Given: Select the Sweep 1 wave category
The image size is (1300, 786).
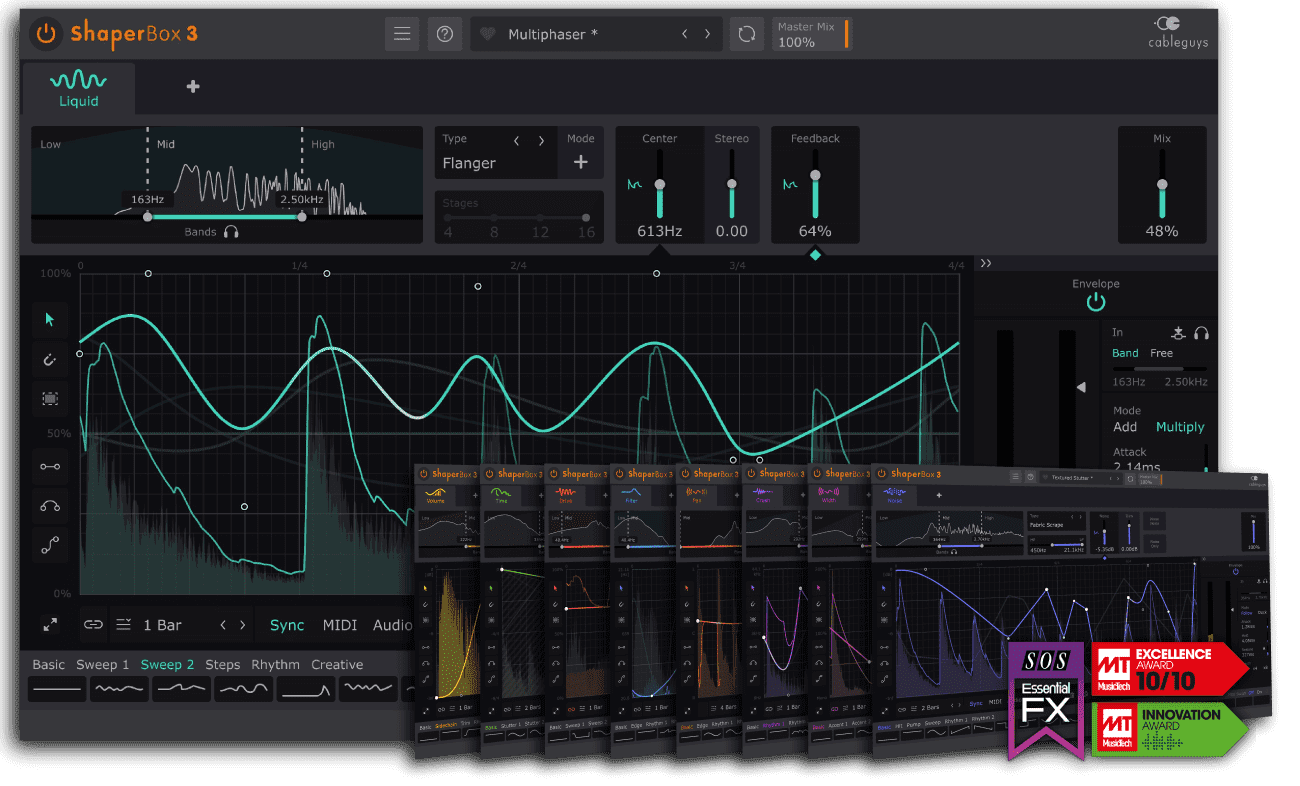Looking at the screenshot, I should click(103, 665).
